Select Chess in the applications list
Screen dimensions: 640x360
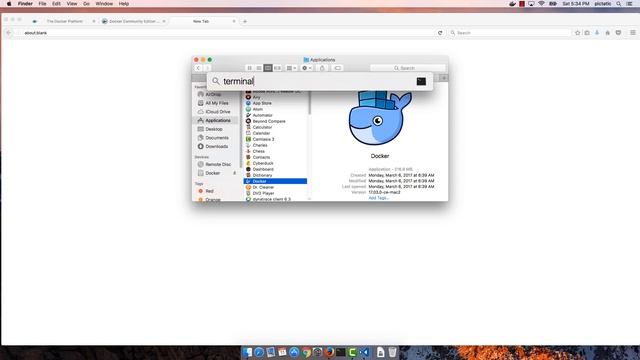click(258, 151)
